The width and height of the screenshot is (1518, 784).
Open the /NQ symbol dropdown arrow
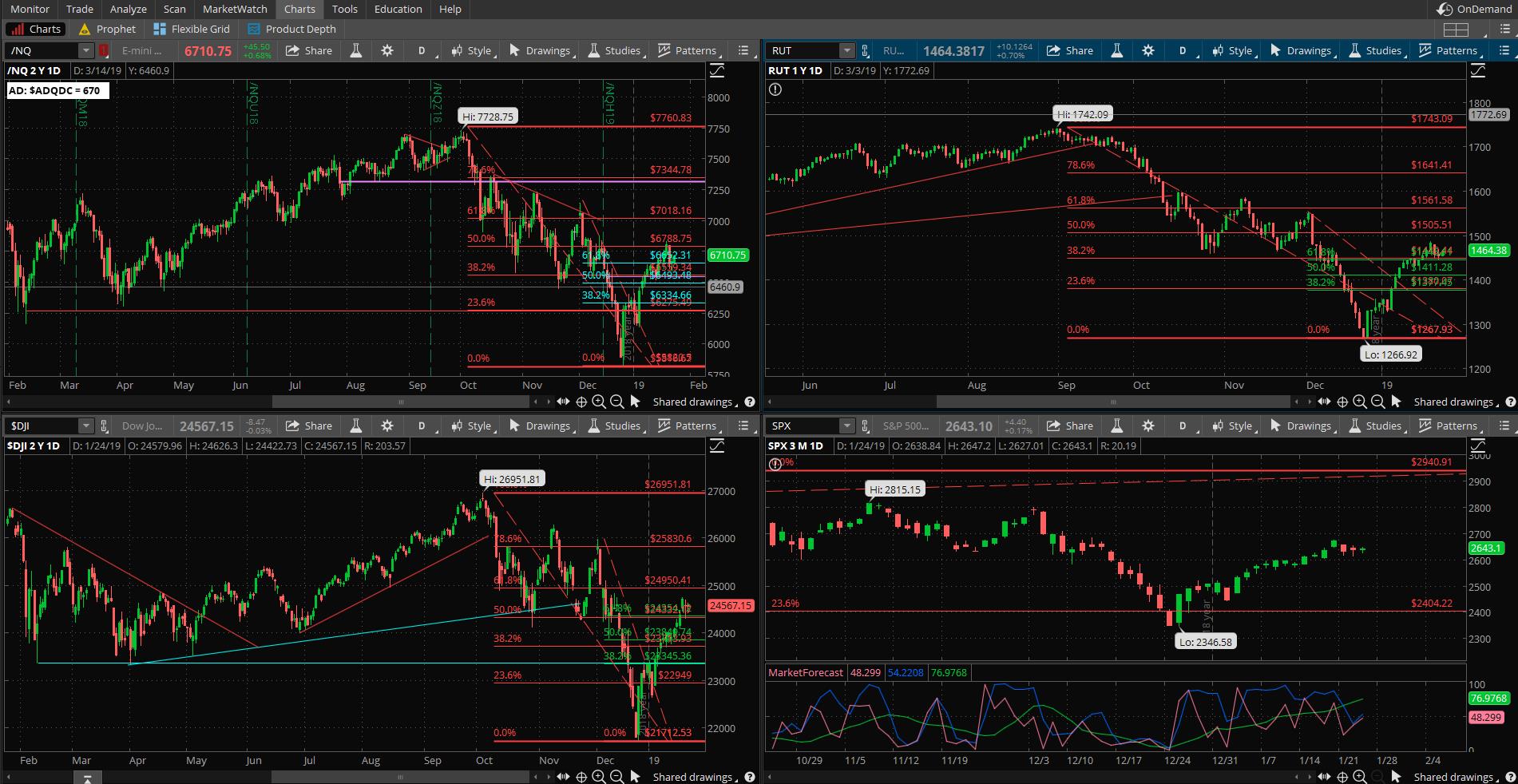click(x=86, y=50)
